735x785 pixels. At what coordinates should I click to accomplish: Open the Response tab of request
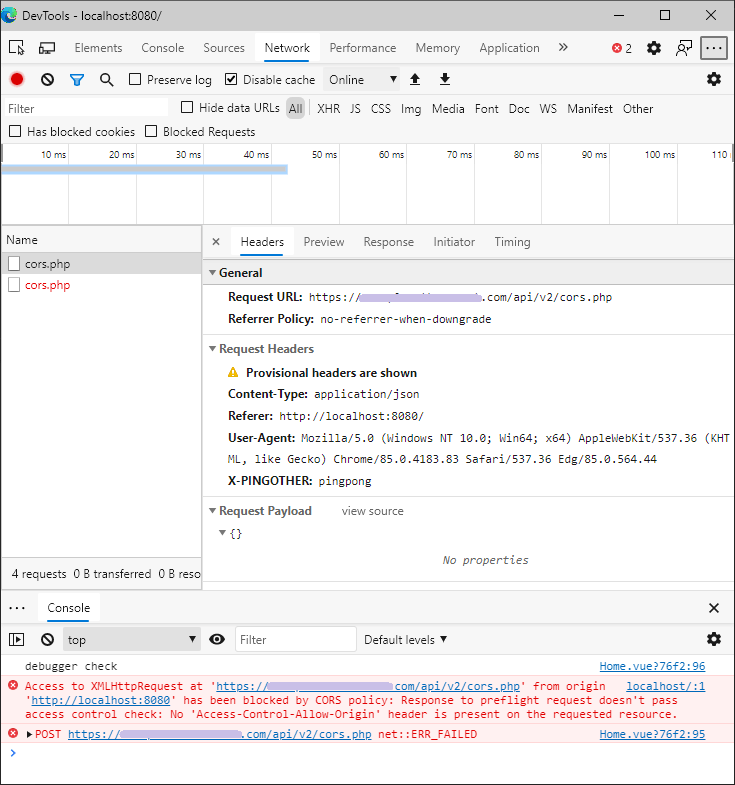(389, 242)
